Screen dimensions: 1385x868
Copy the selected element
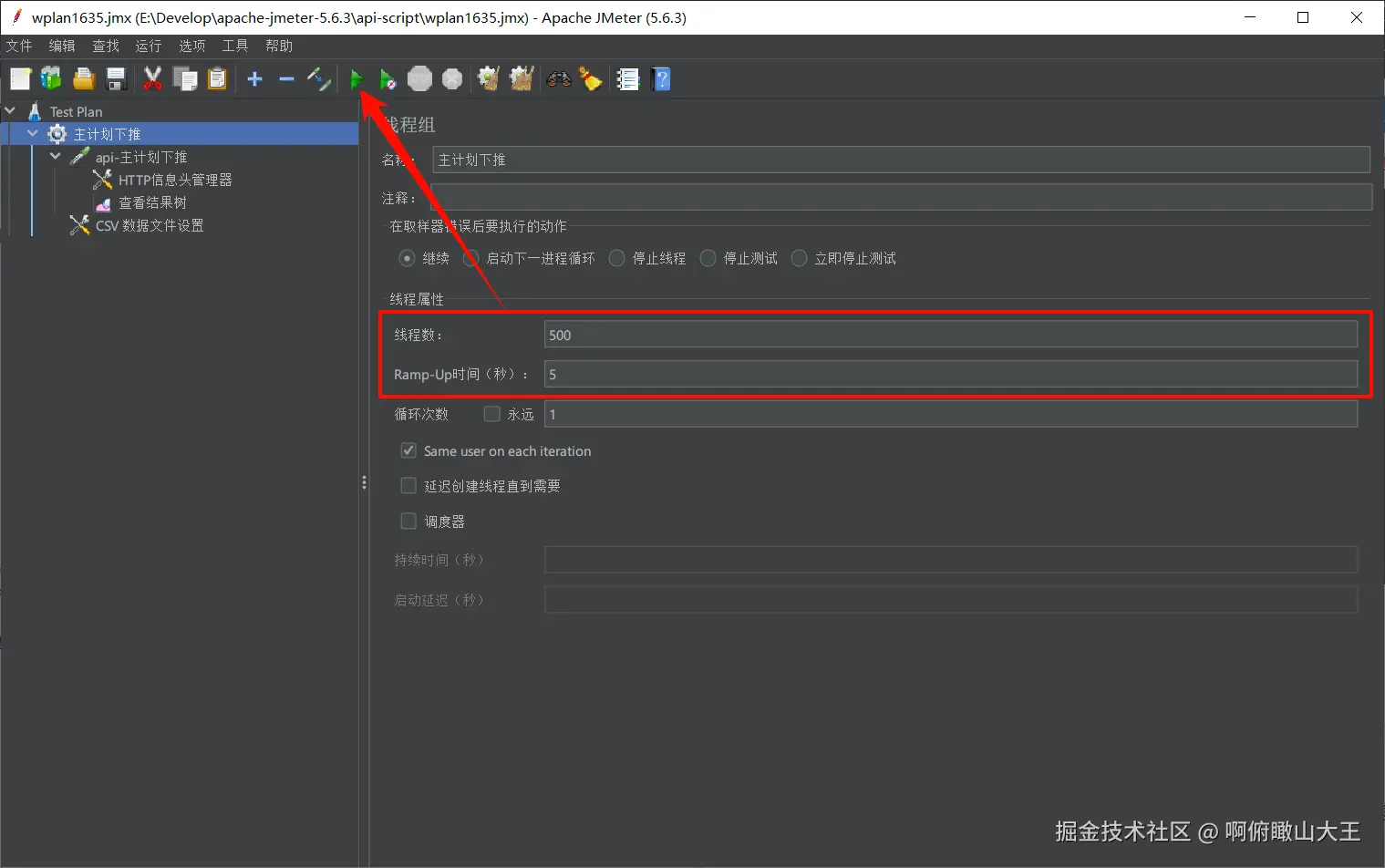pyautogui.click(x=185, y=79)
